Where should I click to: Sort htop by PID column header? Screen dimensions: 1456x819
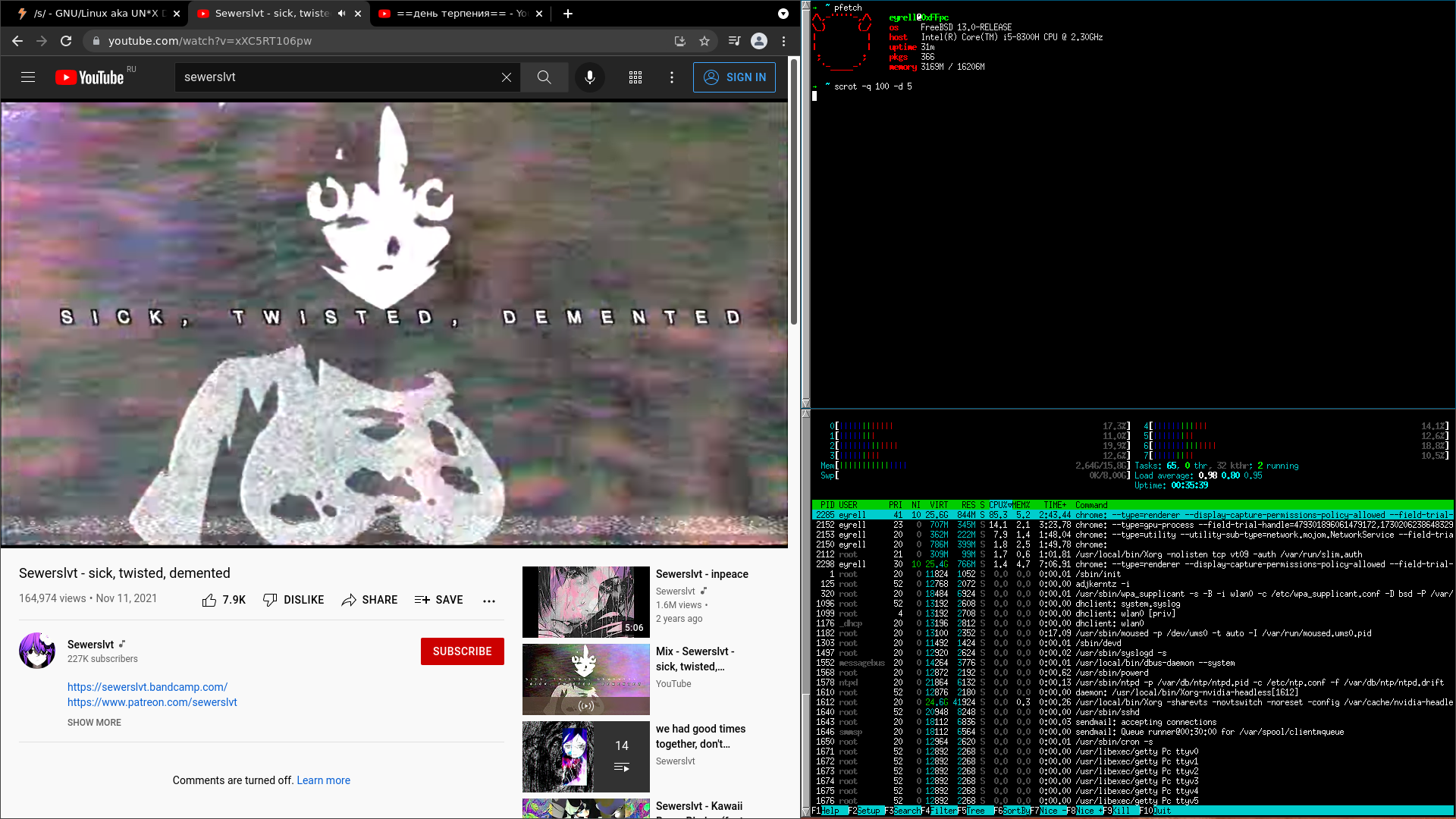(x=827, y=505)
